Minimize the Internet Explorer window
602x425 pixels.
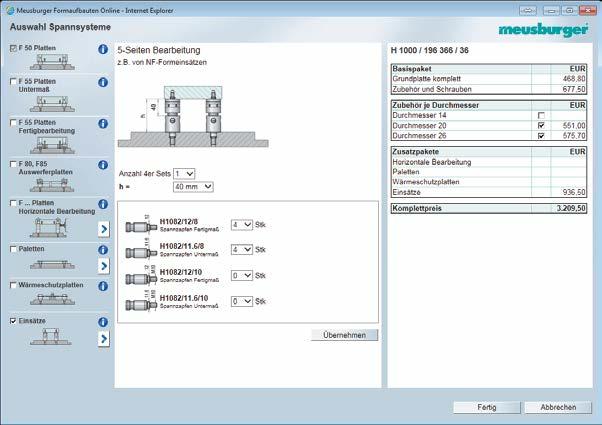tap(551, 10)
